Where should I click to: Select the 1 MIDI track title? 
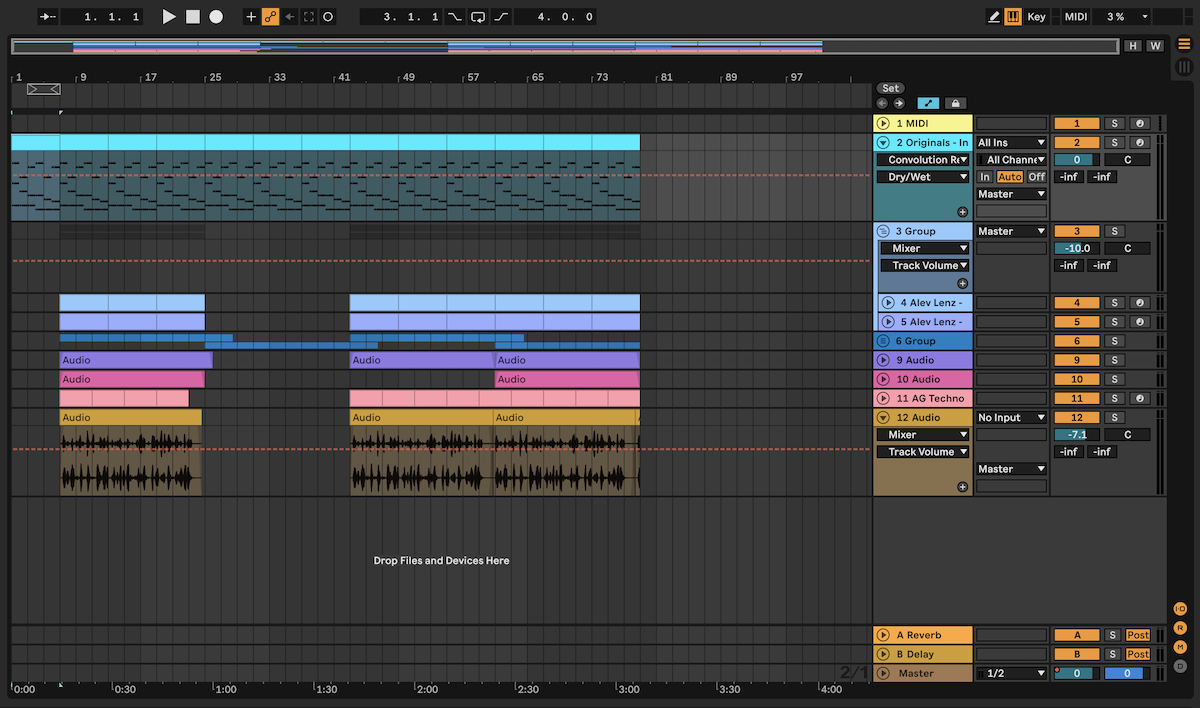pyautogui.click(x=922, y=123)
